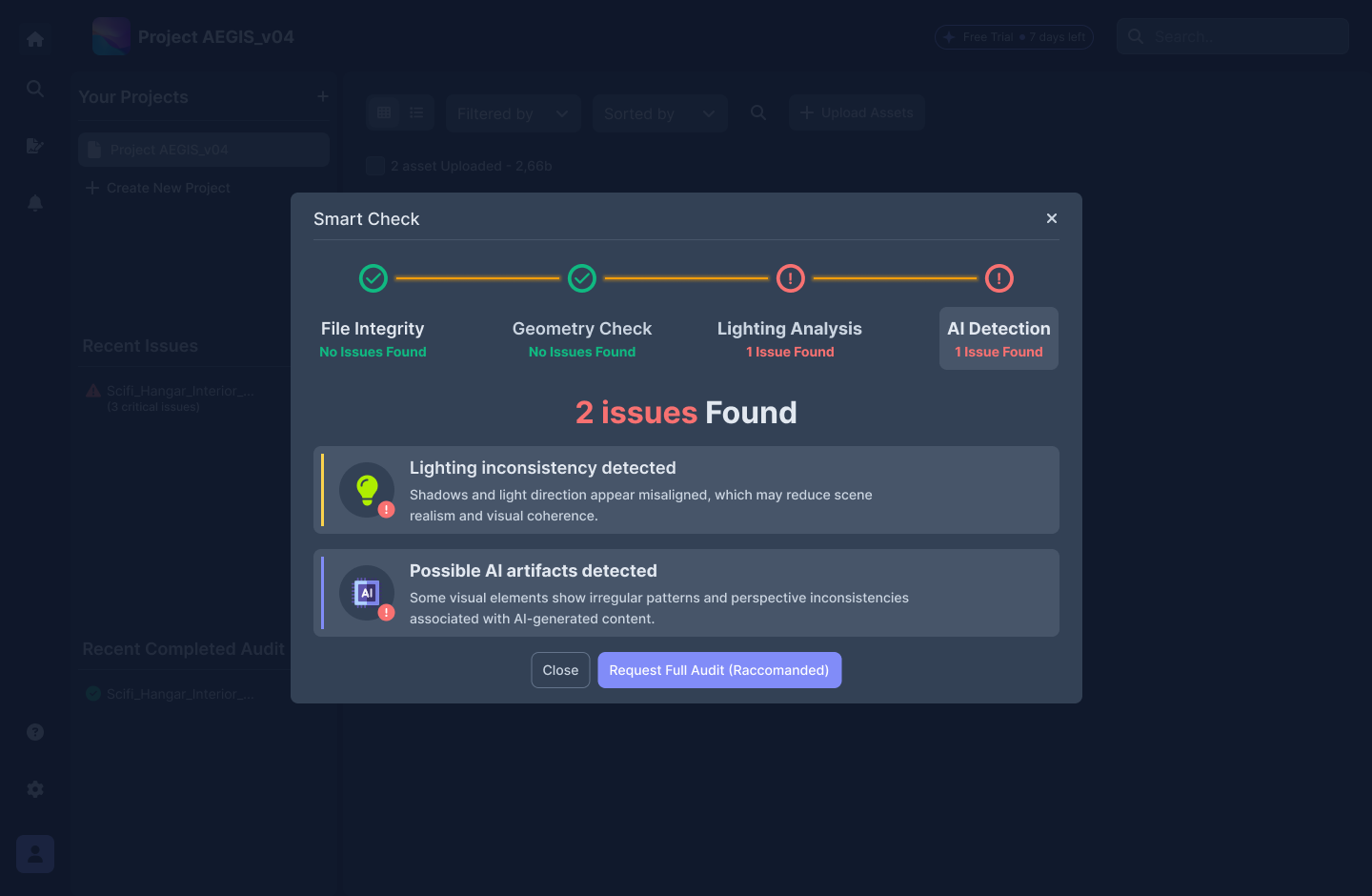Image resolution: width=1372 pixels, height=896 pixels.
Task: Click the Geometry Check progress step marker
Action: point(582,278)
